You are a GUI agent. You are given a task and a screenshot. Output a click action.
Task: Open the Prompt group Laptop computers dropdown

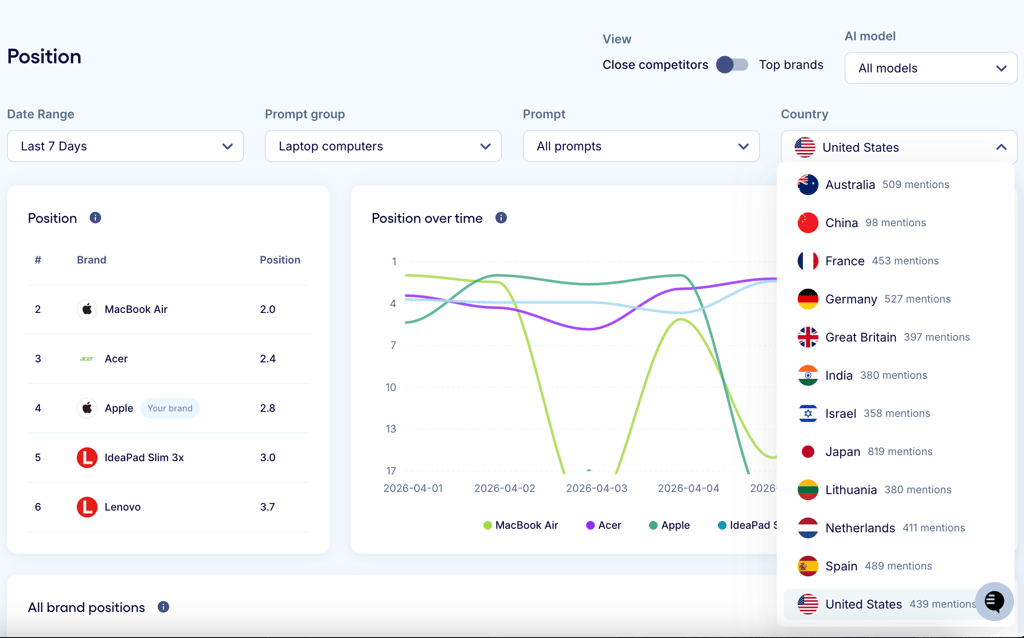pyautogui.click(x=383, y=146)
